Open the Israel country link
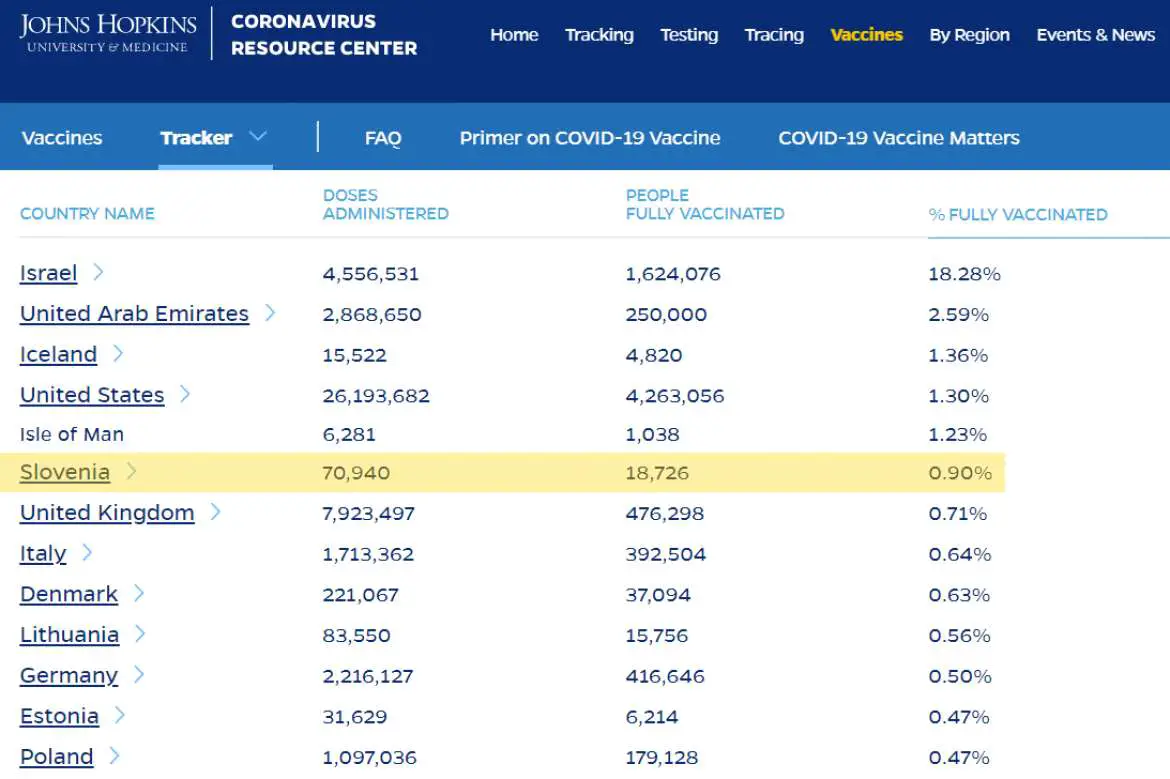This screenshot has width=1170, height=779. point(49,273)
